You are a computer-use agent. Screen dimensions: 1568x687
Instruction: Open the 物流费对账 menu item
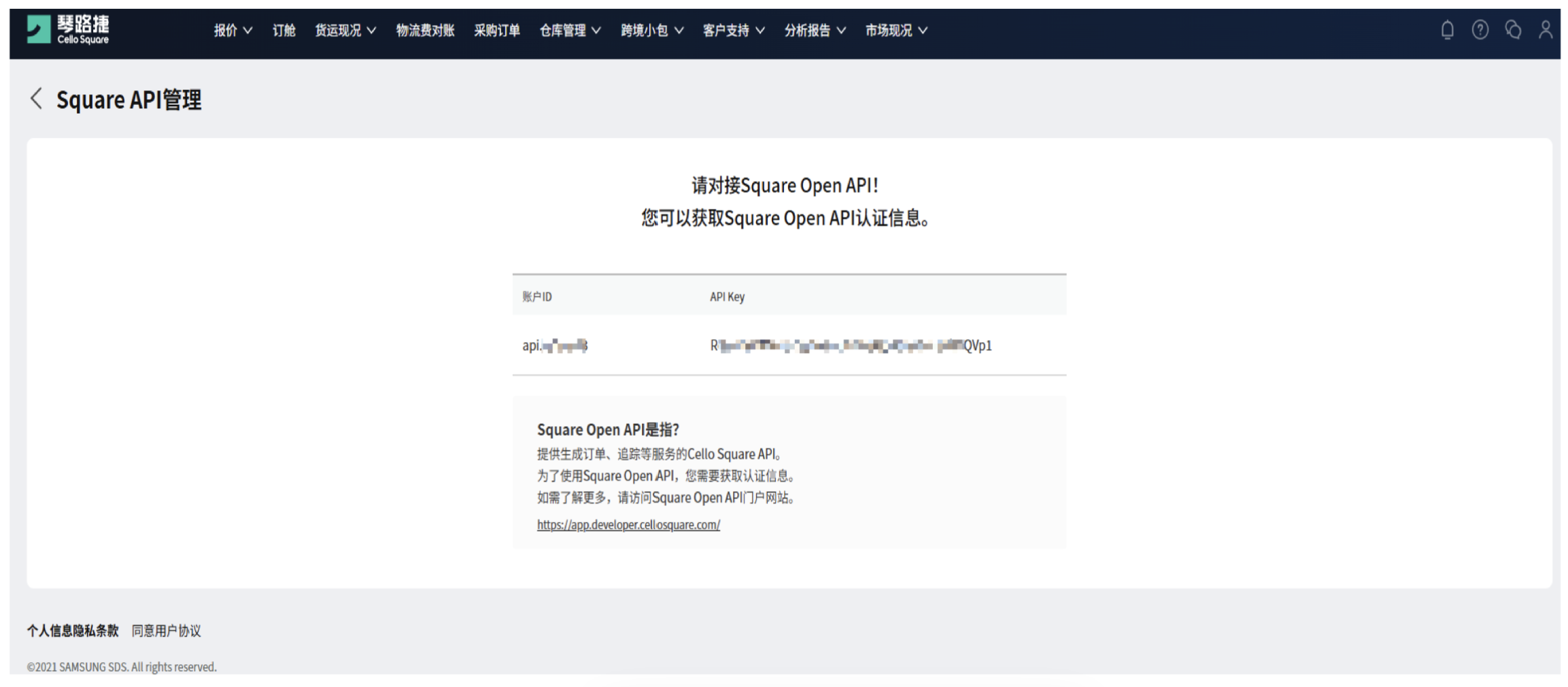click(425, 30)
